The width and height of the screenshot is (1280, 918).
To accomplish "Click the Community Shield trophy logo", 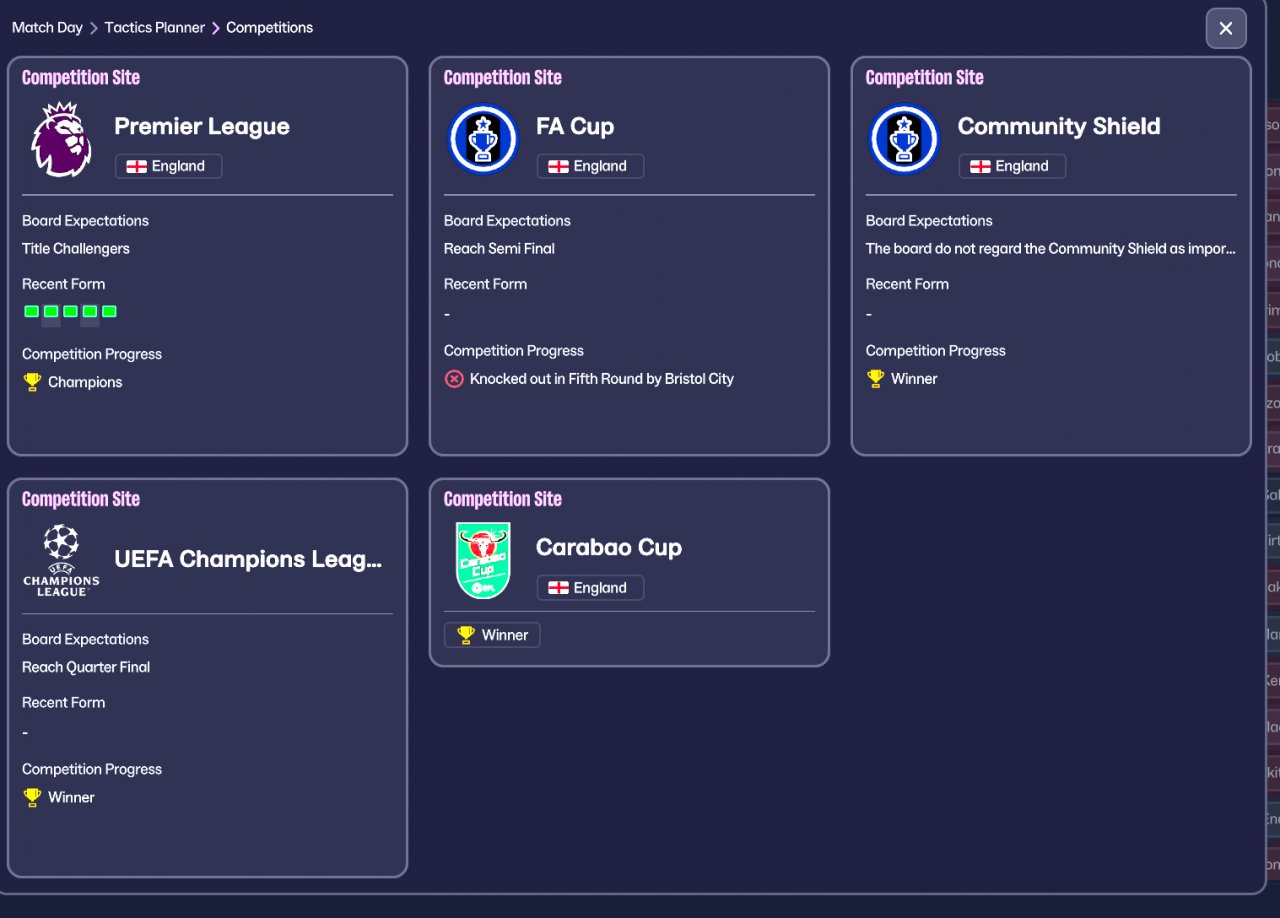I will pos(905,139).
